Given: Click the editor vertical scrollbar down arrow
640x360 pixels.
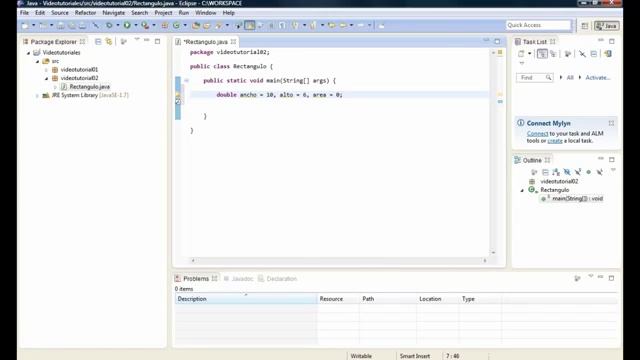Looking at the screenshot, I should pos(493,253).
